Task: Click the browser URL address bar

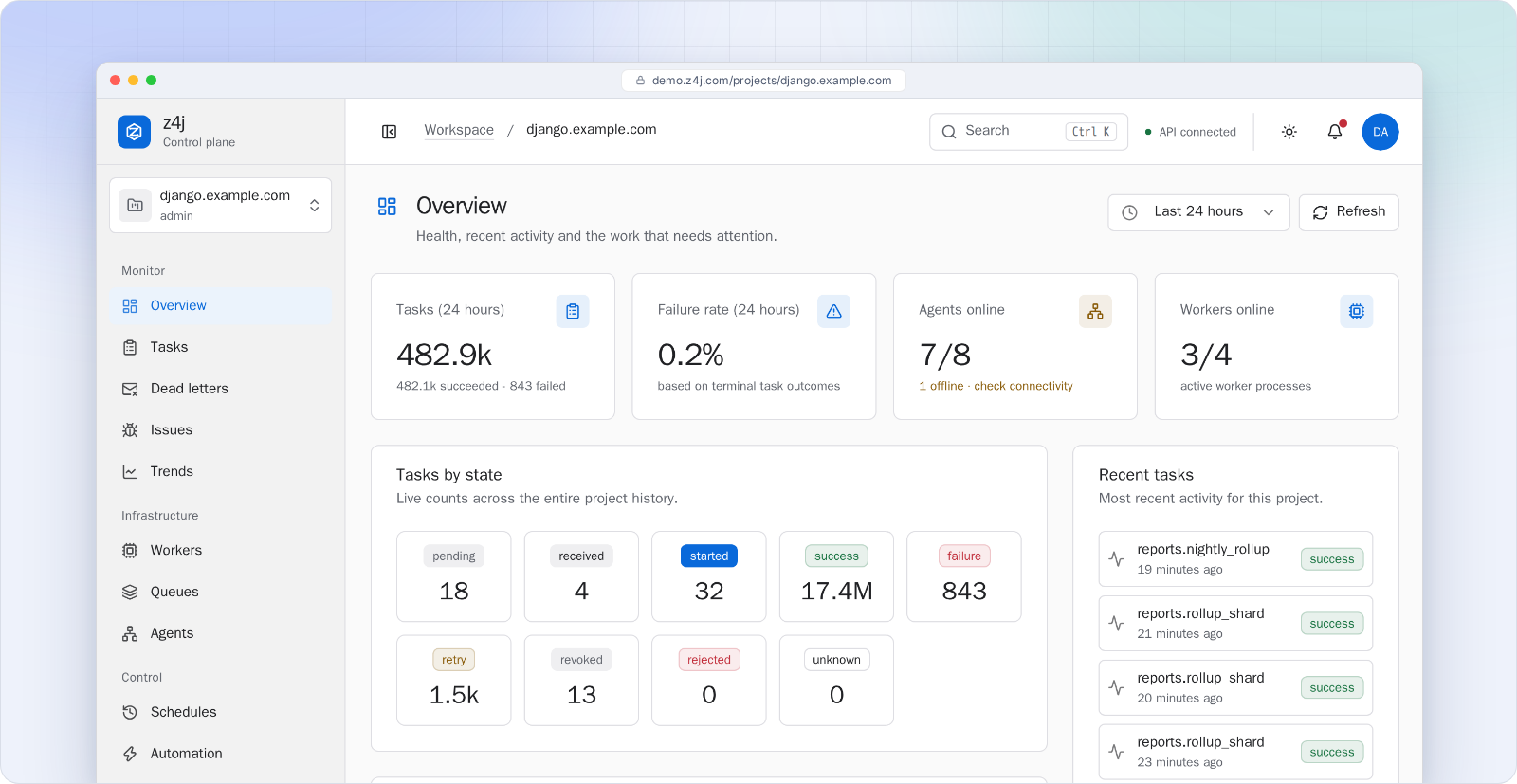Action: (x=763, y=81)
